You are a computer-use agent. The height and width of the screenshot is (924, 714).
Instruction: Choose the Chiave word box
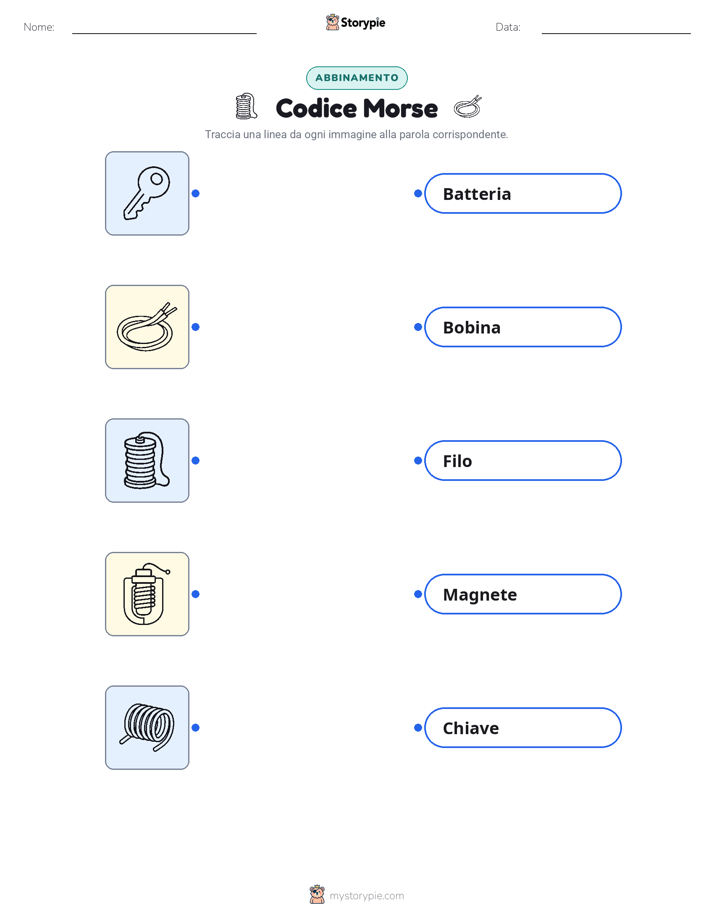click(523, 727)
